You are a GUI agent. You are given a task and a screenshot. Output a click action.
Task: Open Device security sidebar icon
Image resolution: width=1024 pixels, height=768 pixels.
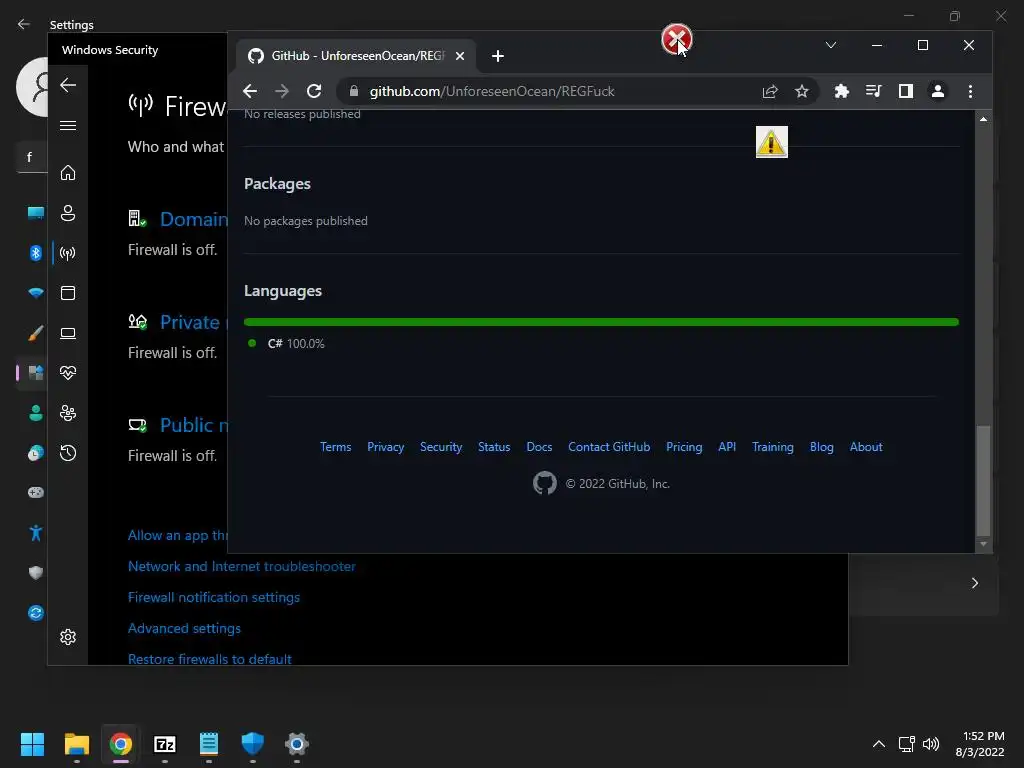[68, 333]
